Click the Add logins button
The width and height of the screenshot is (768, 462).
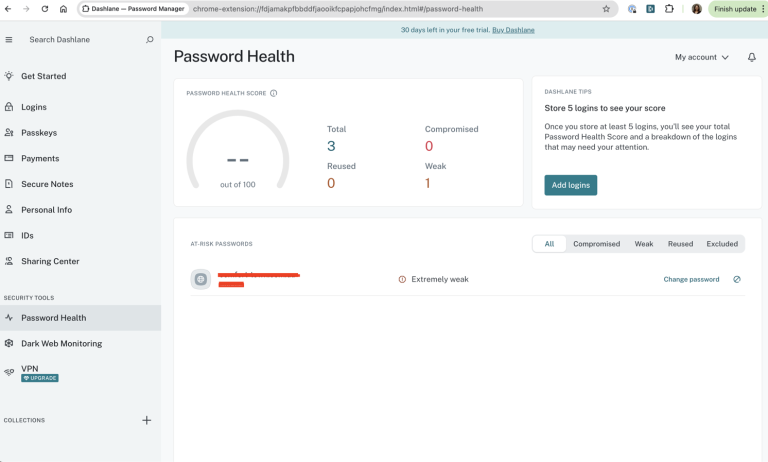(x=571, y=185)
